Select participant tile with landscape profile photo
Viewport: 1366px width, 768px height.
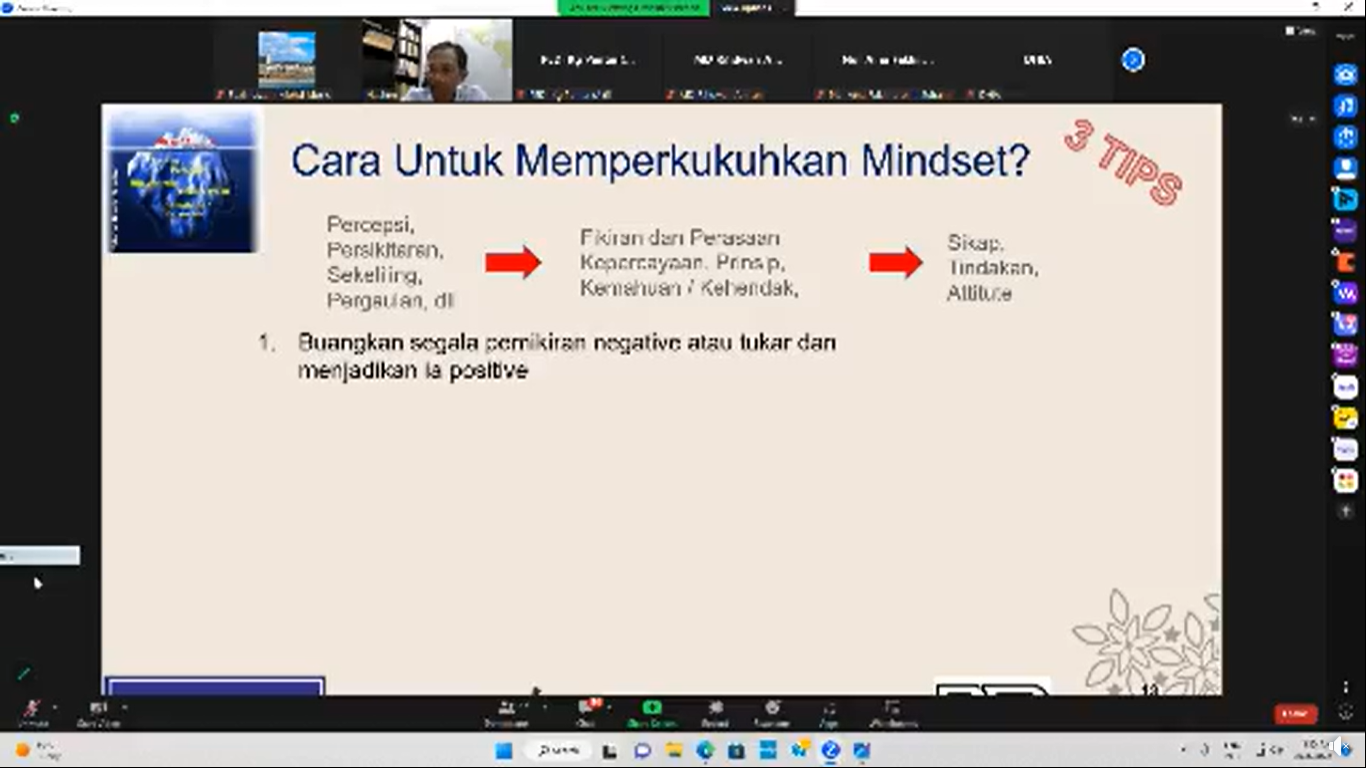[x=287, y=60]
